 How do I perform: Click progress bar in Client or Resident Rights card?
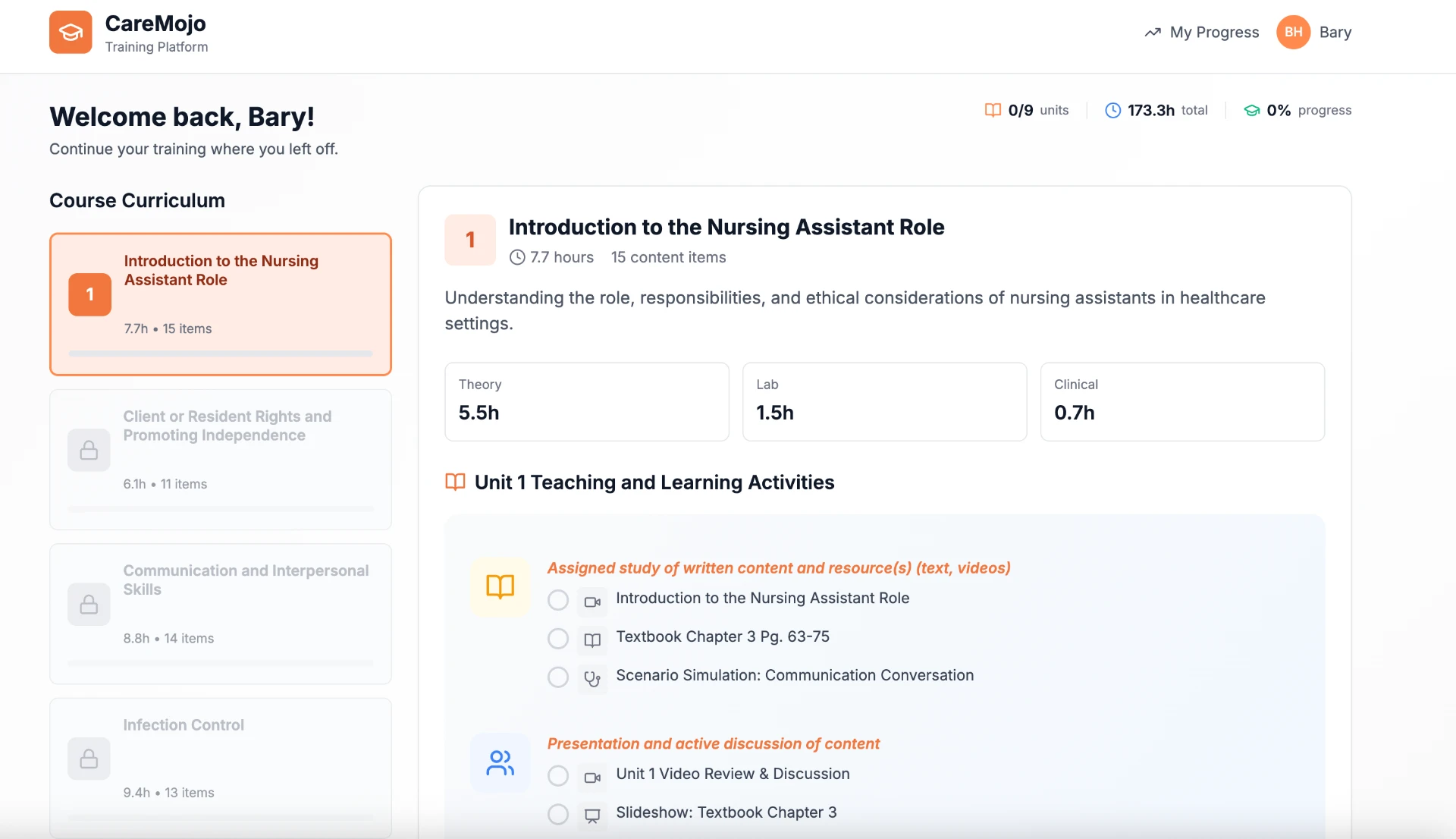[x=221, y=508]
